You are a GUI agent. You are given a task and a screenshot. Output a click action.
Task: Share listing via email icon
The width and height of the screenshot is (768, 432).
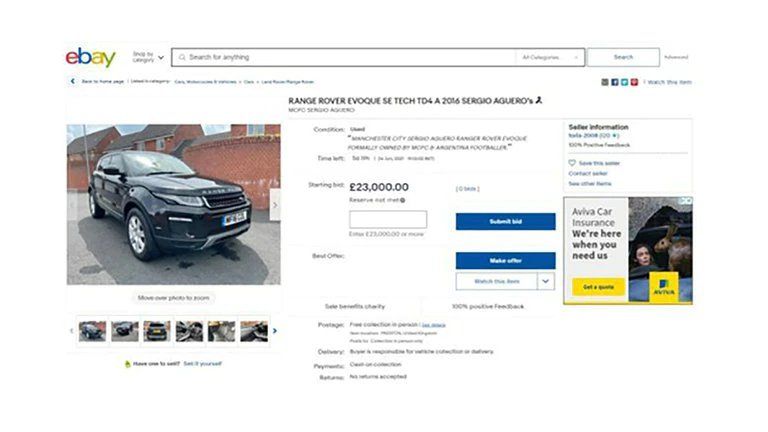click(605, 82)
